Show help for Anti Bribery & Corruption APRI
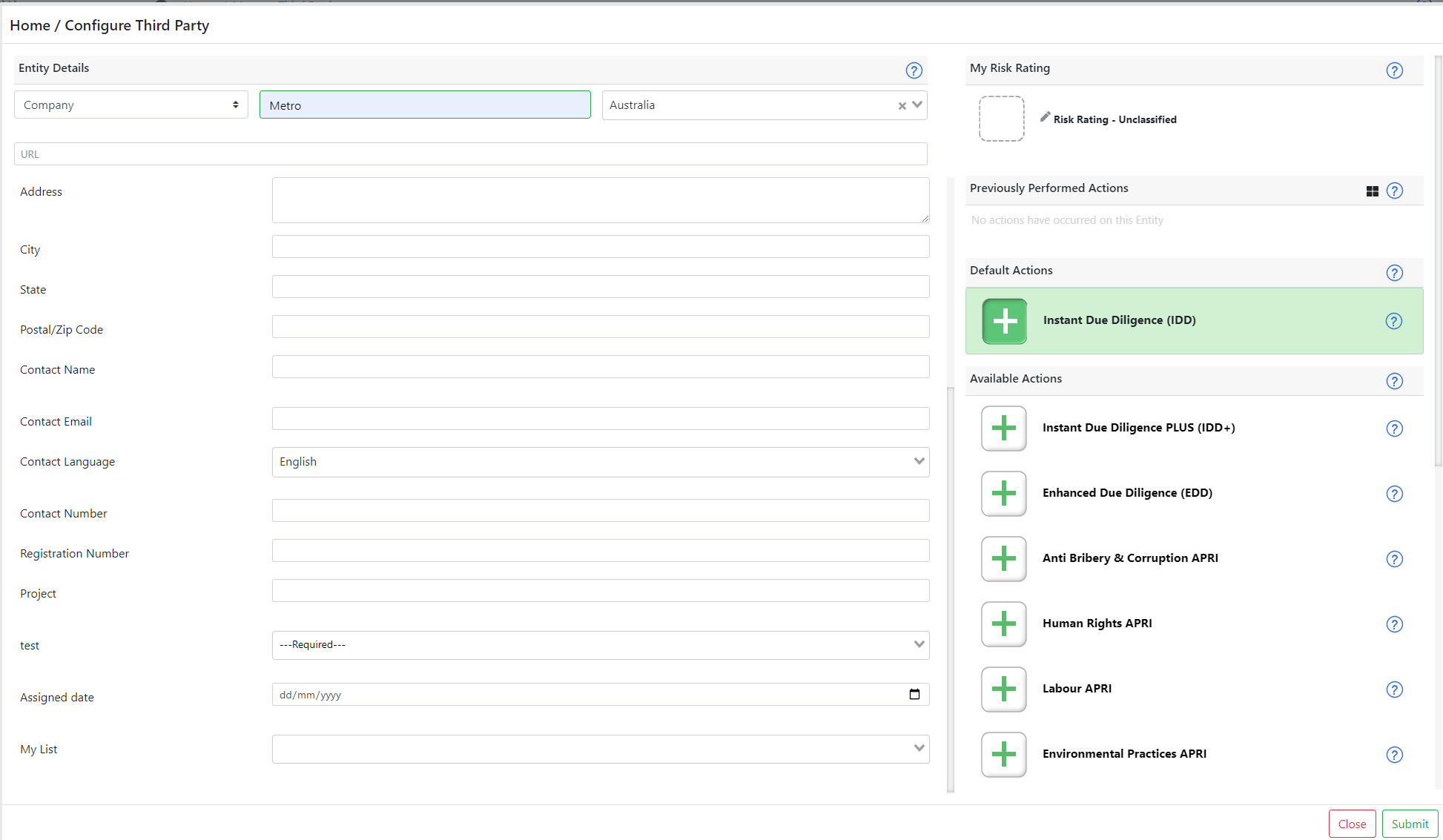Image resolution: width=1443 pixels, height=840 pixels. [1394, 559]
